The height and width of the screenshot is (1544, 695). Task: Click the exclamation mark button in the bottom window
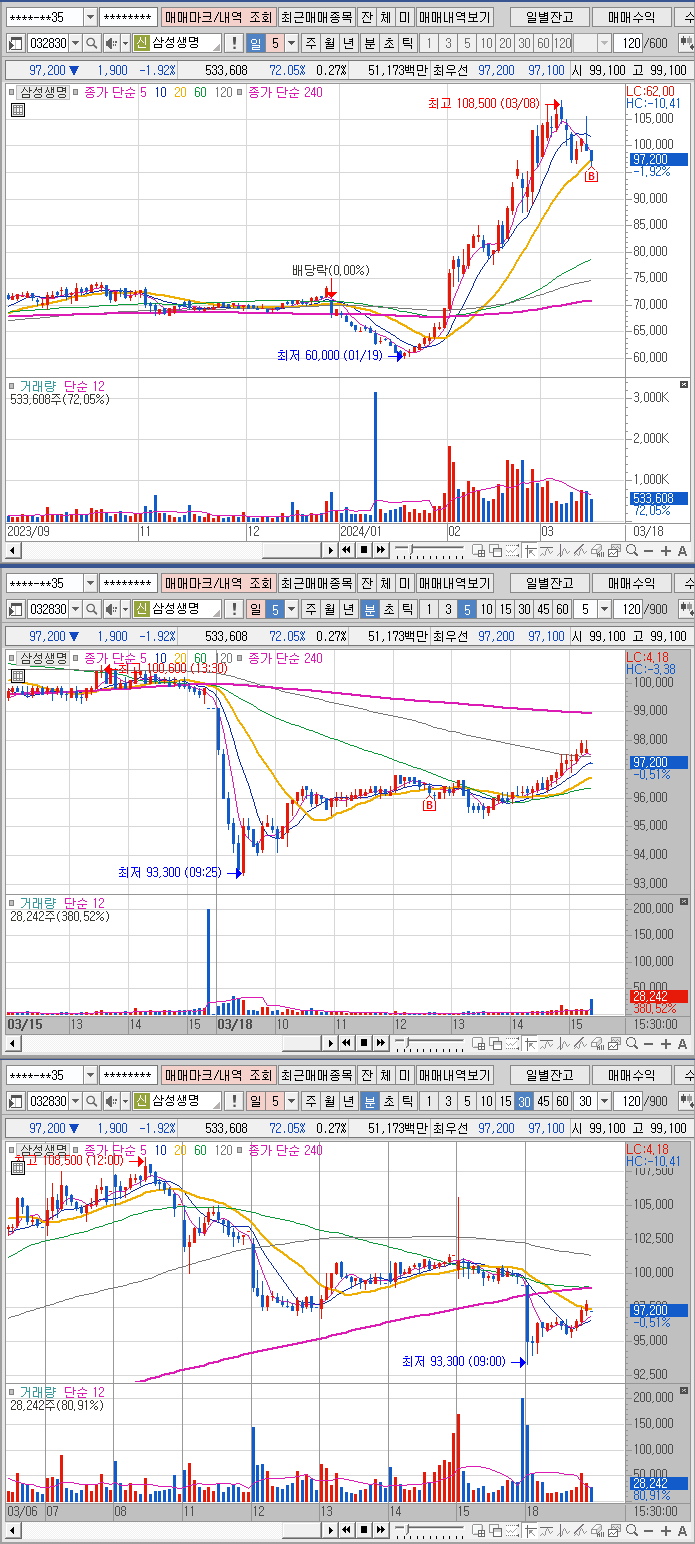pyautogui.click(x=233, y=1100)
